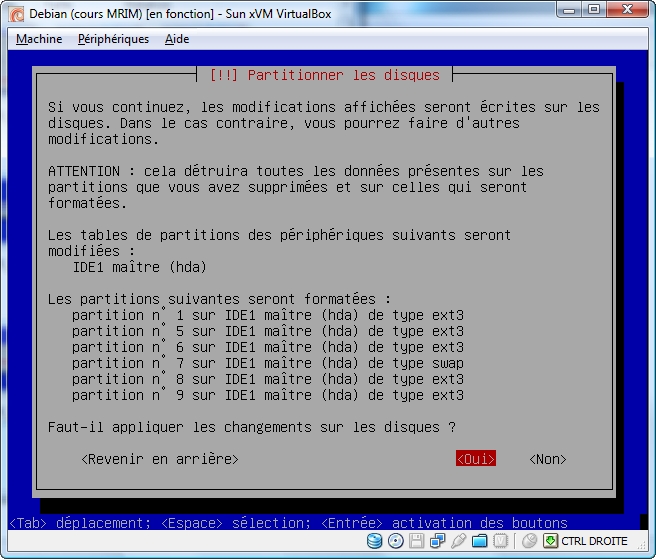Click the CD/DVD drive status icon
Viewport: 656px width, 559px height.
click(x=396, y=541)
